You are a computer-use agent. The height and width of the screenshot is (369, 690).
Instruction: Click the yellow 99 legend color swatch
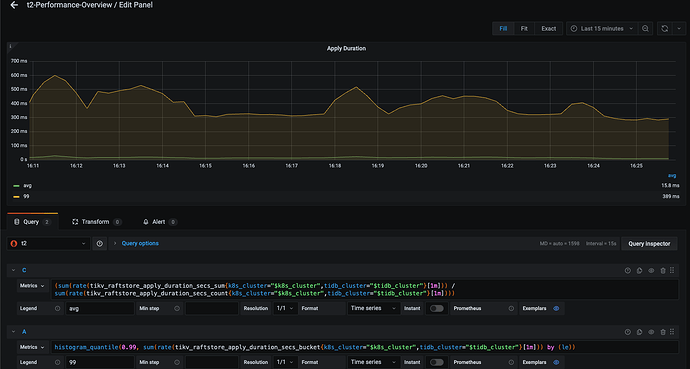coord(16,197)
